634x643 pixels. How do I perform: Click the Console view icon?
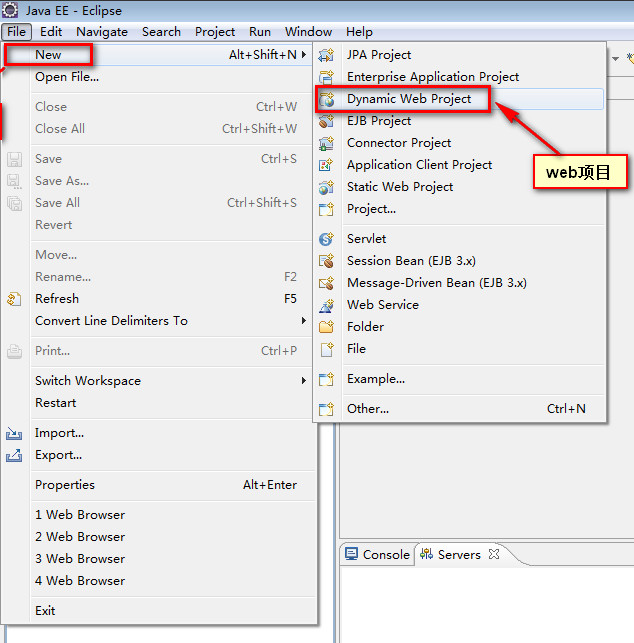pyautogui.click(x=351, y=554)
